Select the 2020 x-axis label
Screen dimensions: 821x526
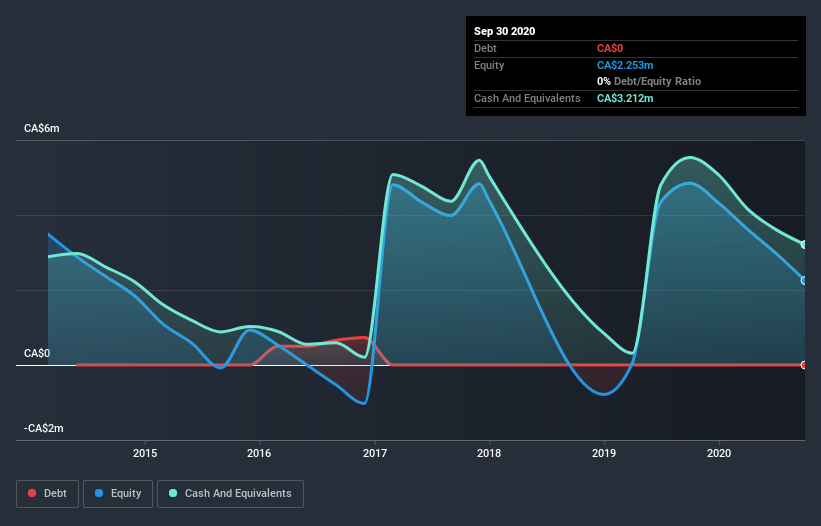click(x=719, y=453)
